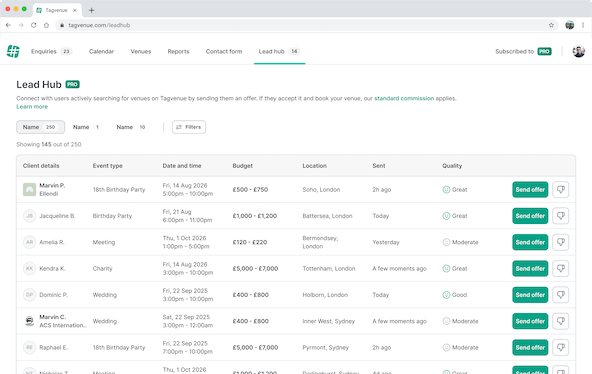592x374 pixels.
Task: Open a new browser tab
Action: click(x=91, y=10)
